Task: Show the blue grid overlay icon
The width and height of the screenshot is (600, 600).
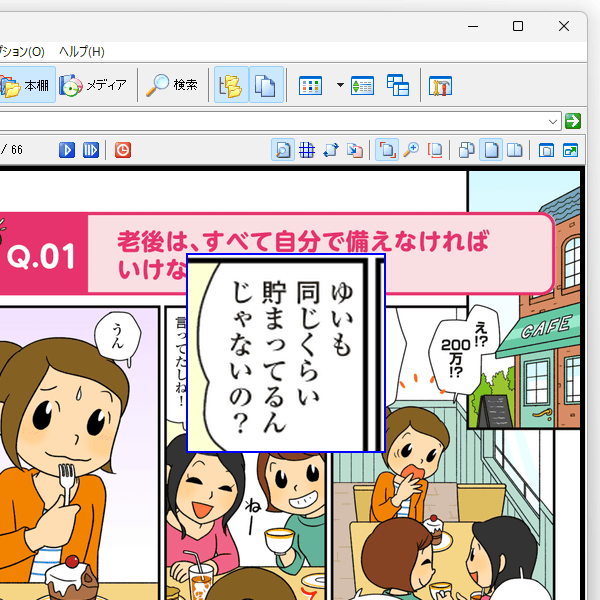Action: (x=307, y=150)
